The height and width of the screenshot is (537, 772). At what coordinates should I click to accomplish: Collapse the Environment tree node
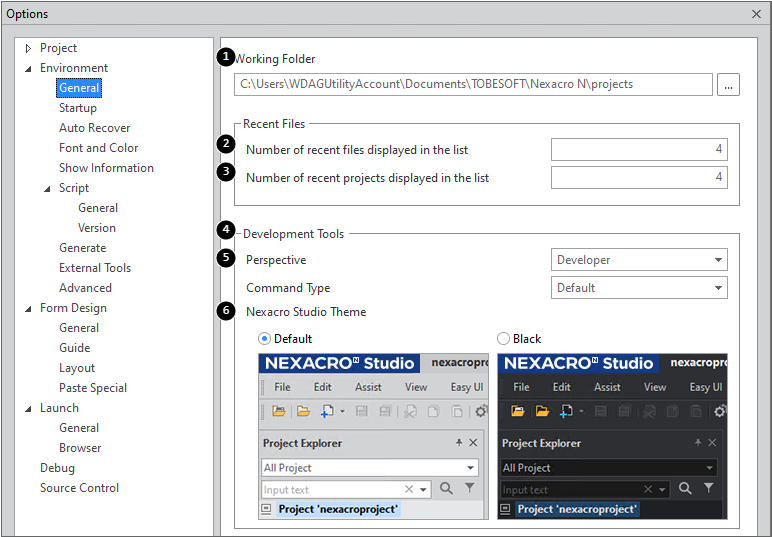click(28, 68)
